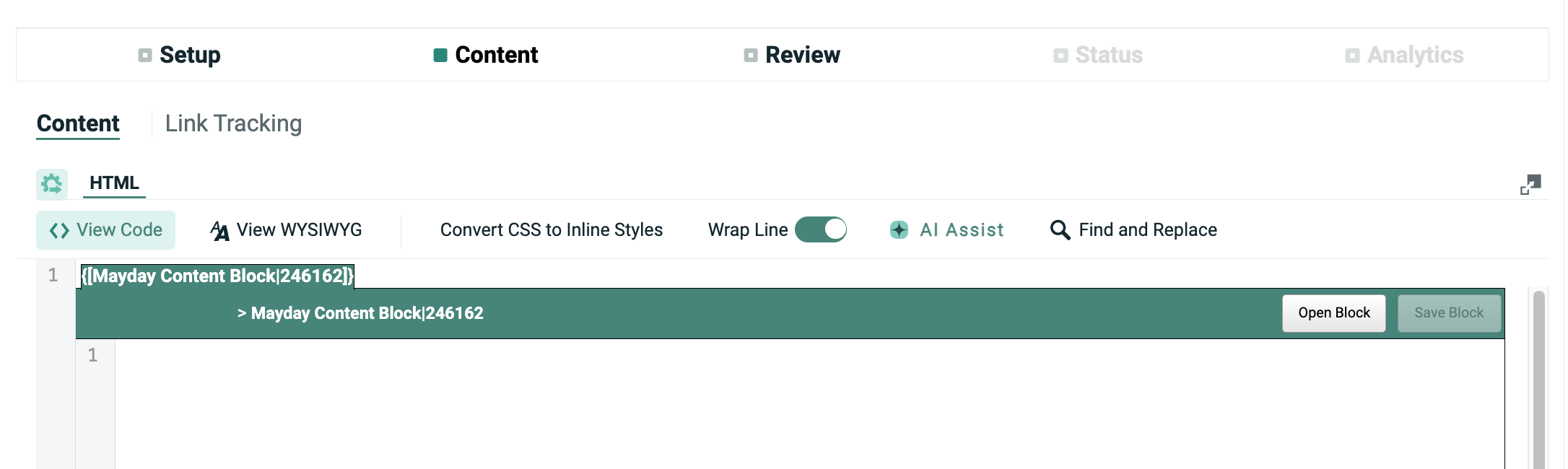
Task: Select the Mayday Content Block tag on line 1
Action: coord(217,276)
